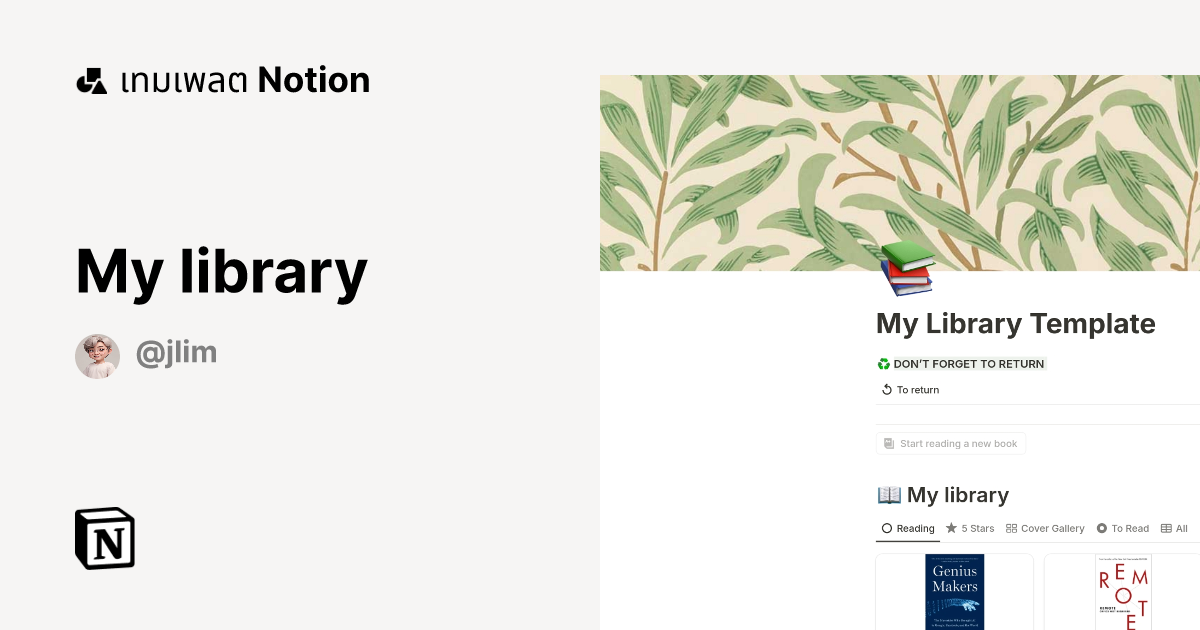Click the table icon next to the All view
This screenshot has width=1200, height=630.
click(1166, 528)
